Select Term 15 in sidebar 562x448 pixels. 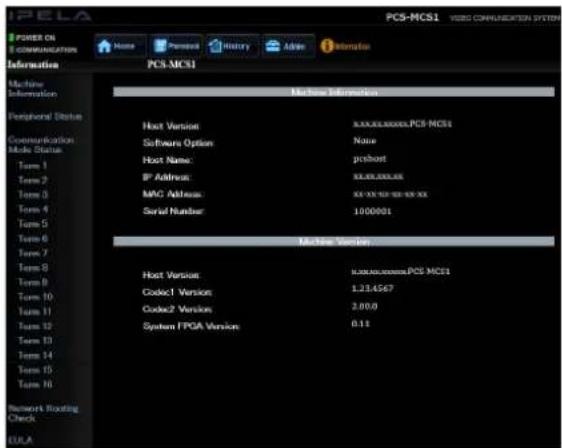35,370
